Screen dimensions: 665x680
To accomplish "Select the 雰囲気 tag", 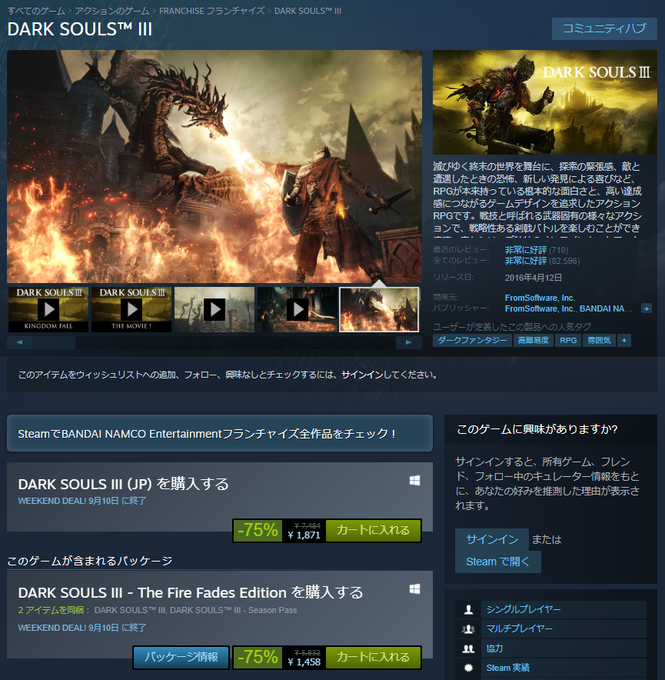I will coord(599,340).
